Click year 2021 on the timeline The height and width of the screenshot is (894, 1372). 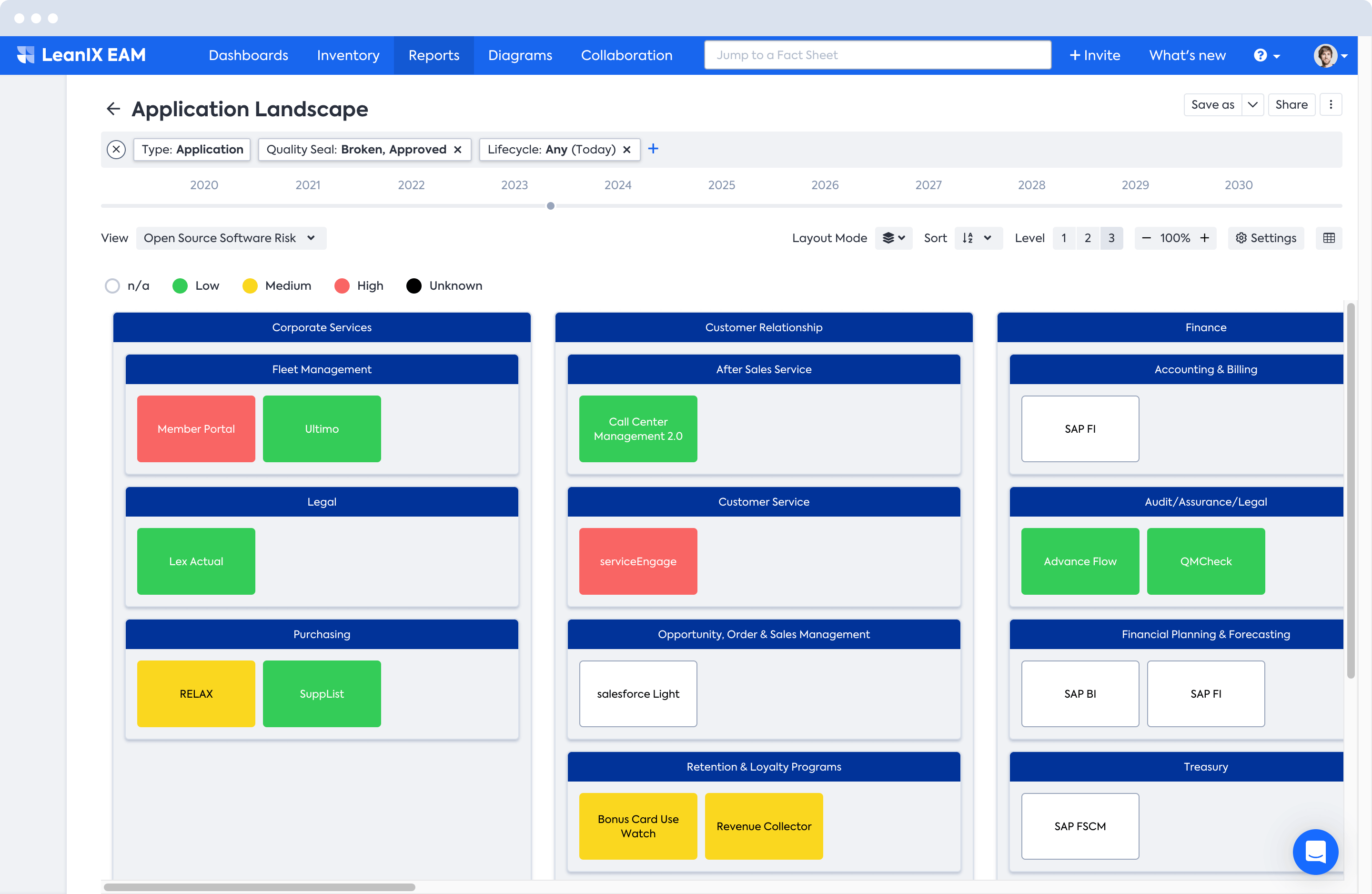click(x=308, y=184)
